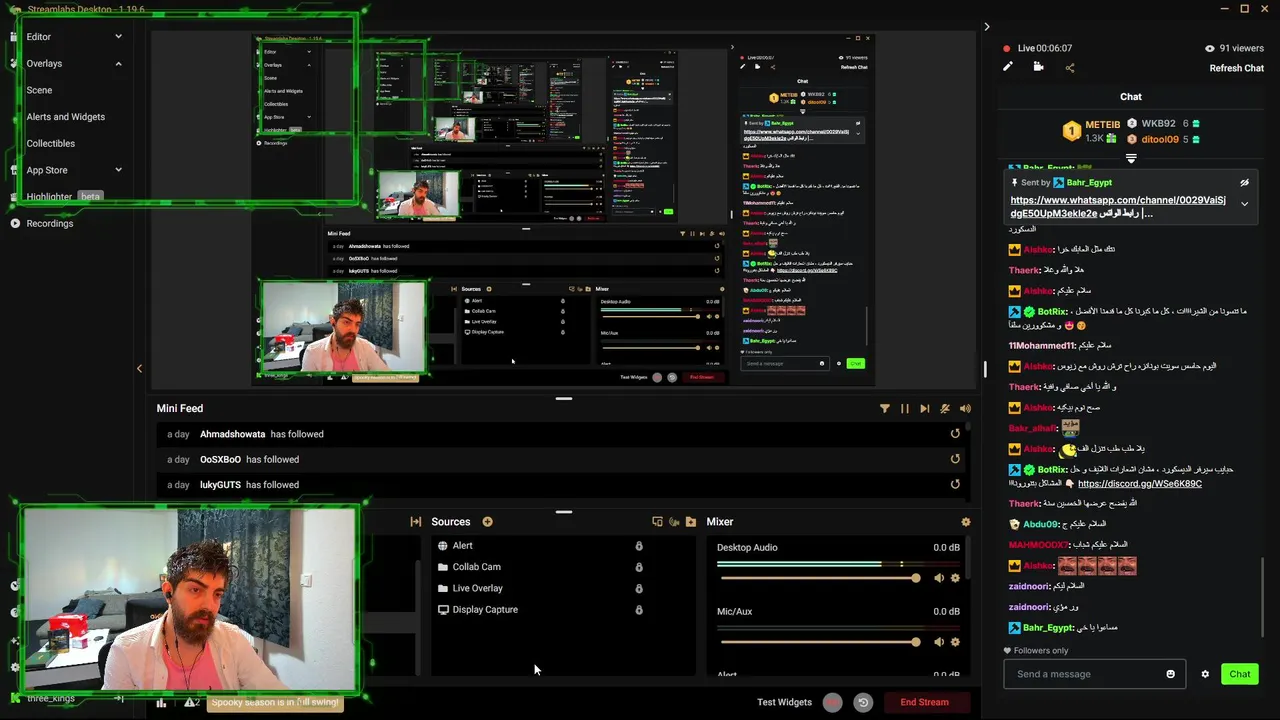1280x720 pixels.
Task: Hide the pinned chat message
Action: point(1245,183)
